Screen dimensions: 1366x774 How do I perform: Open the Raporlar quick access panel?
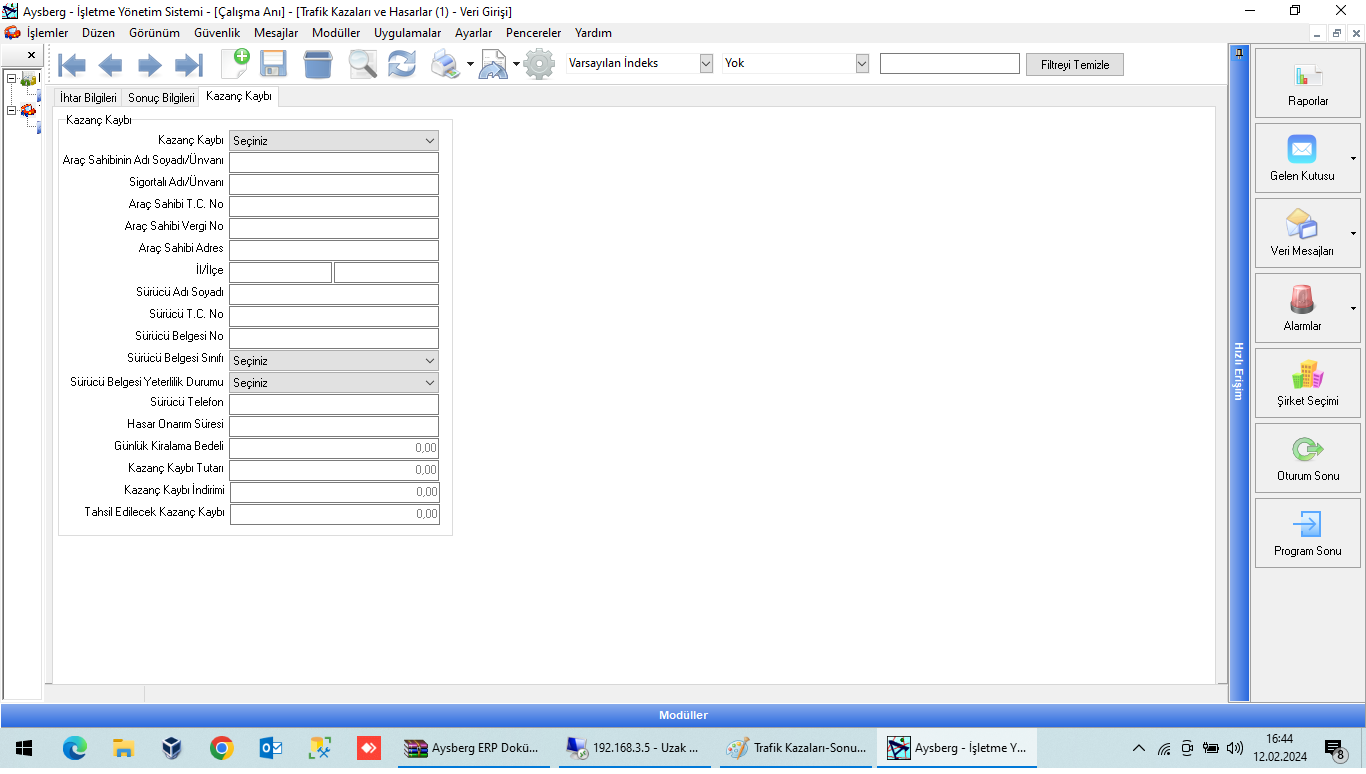point(1307,84)
